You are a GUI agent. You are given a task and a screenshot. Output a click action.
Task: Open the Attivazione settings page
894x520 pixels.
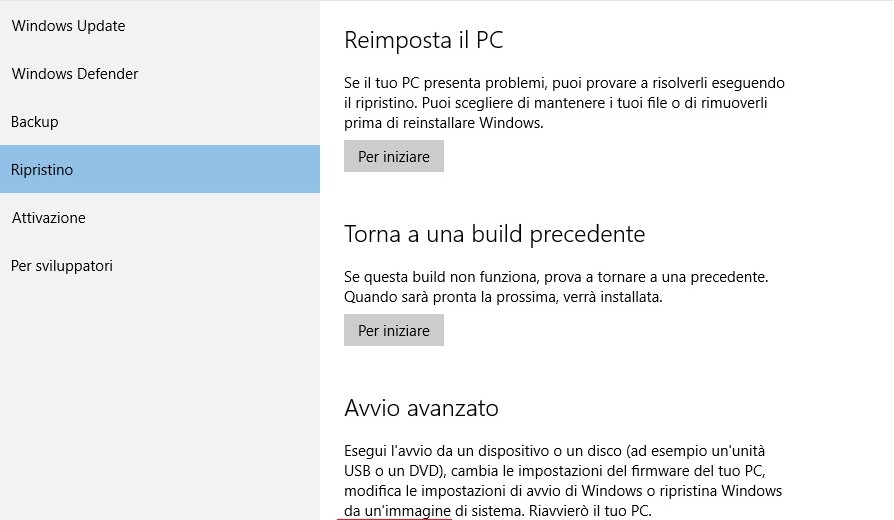[48, 218]
